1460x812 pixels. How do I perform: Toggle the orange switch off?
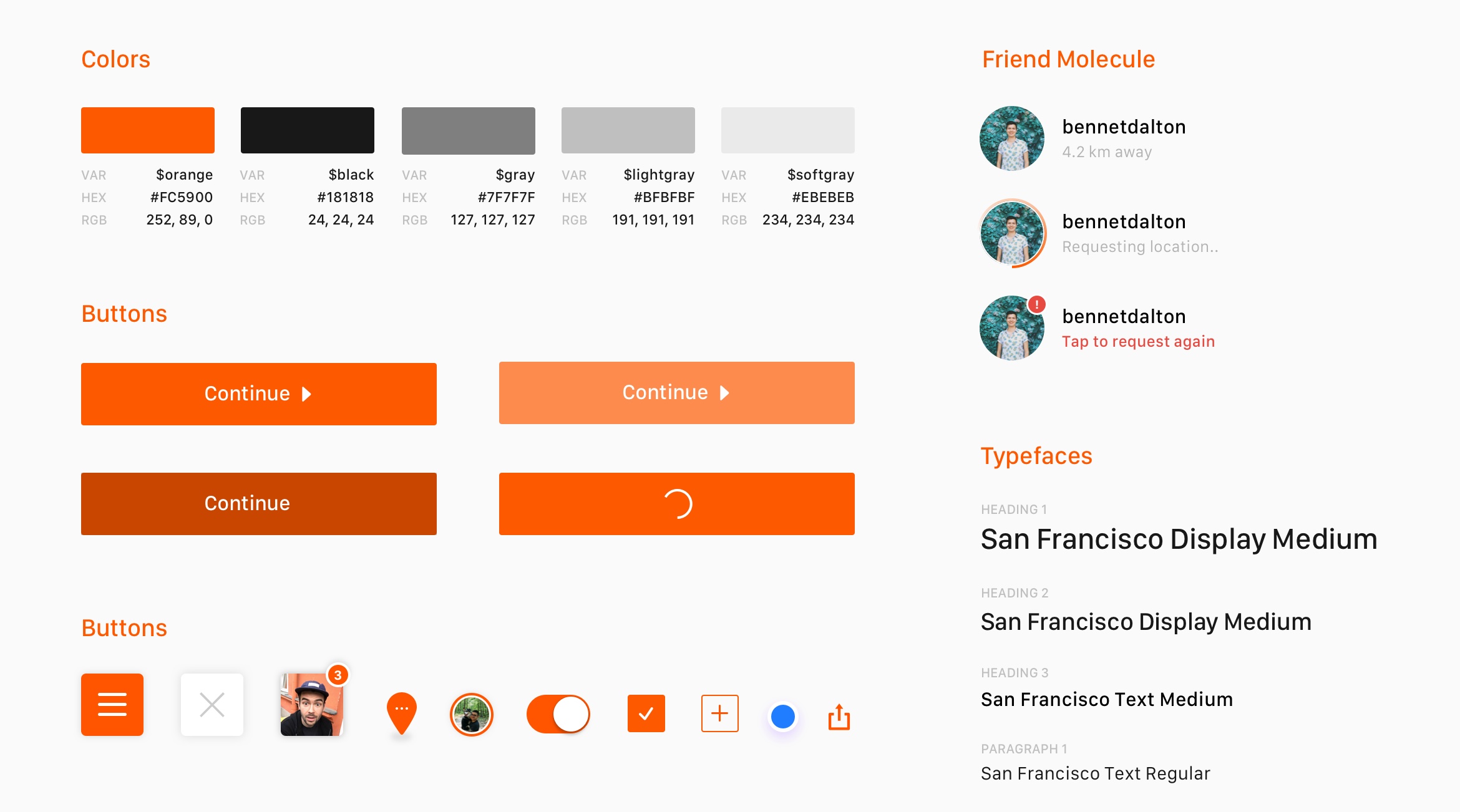coord(558,714)
